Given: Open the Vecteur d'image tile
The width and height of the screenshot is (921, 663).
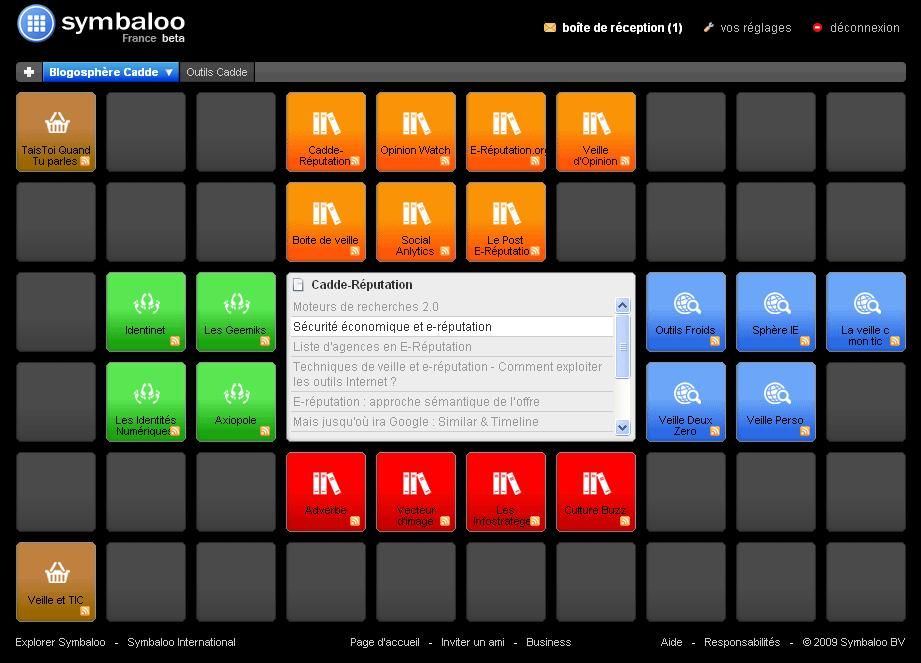Looking at the screenshot, I should [416, 492].
